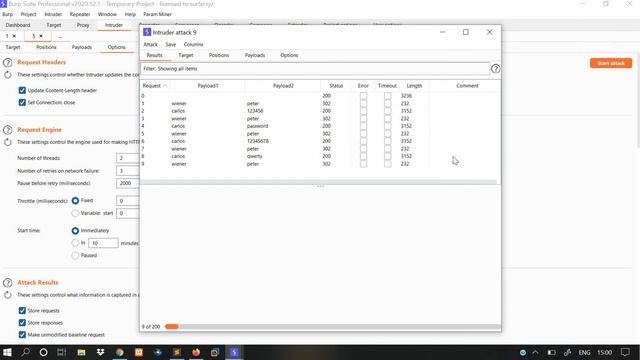The width and height of the screenshot is (640, 360).
Task: Click the Start attack button
Action: 611,63
